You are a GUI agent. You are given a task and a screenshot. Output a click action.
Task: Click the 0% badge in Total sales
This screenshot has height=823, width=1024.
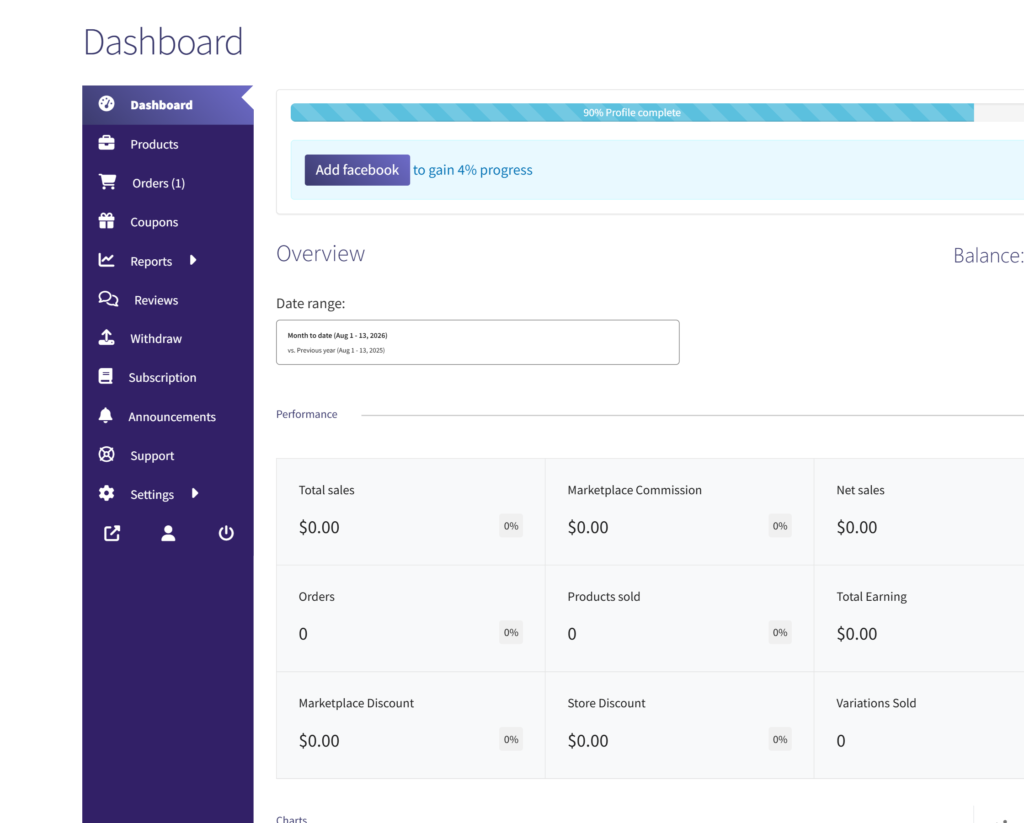pyautogui.click(x=511, y=526)
